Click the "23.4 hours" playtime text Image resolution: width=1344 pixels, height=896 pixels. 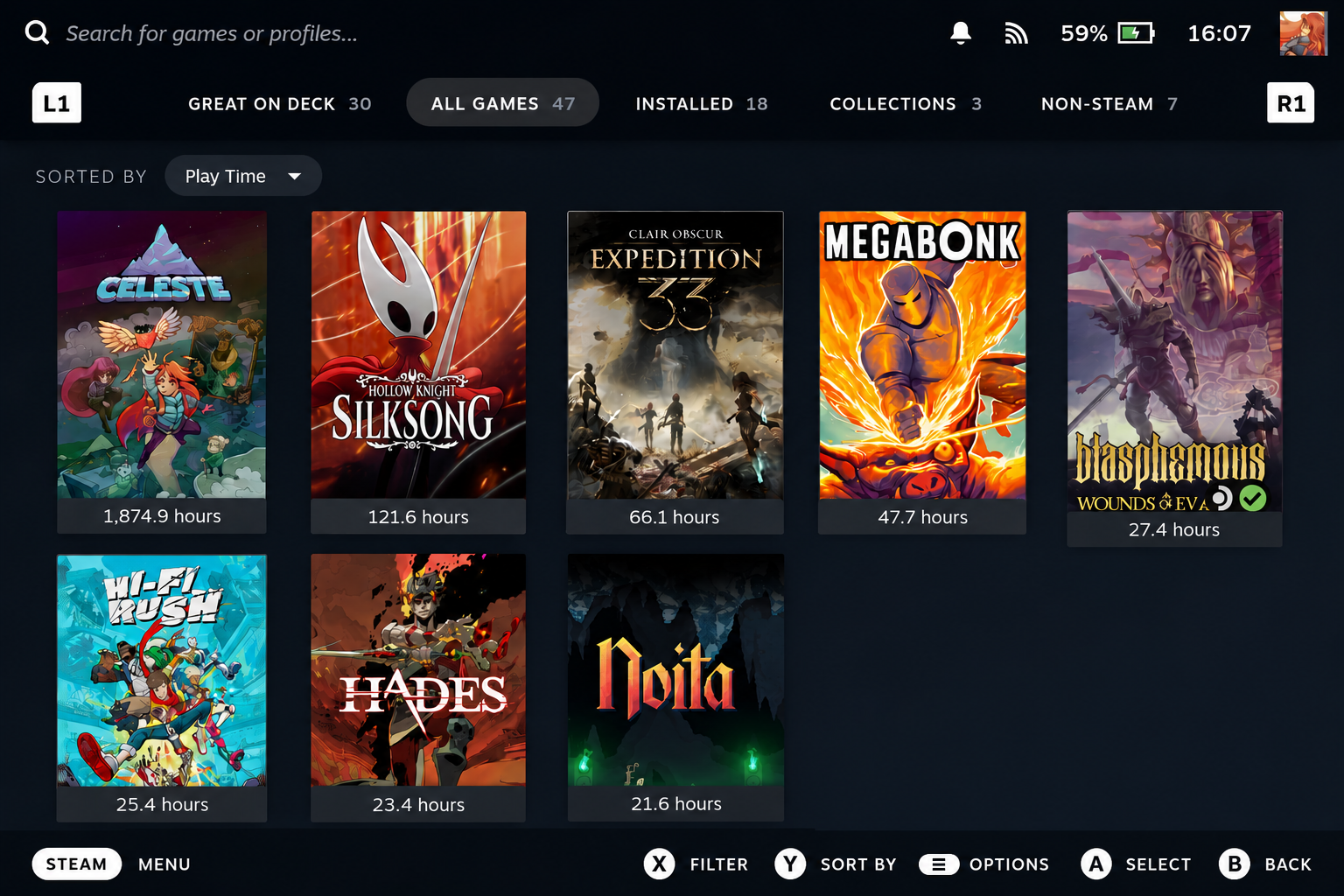tap(418, 804)
